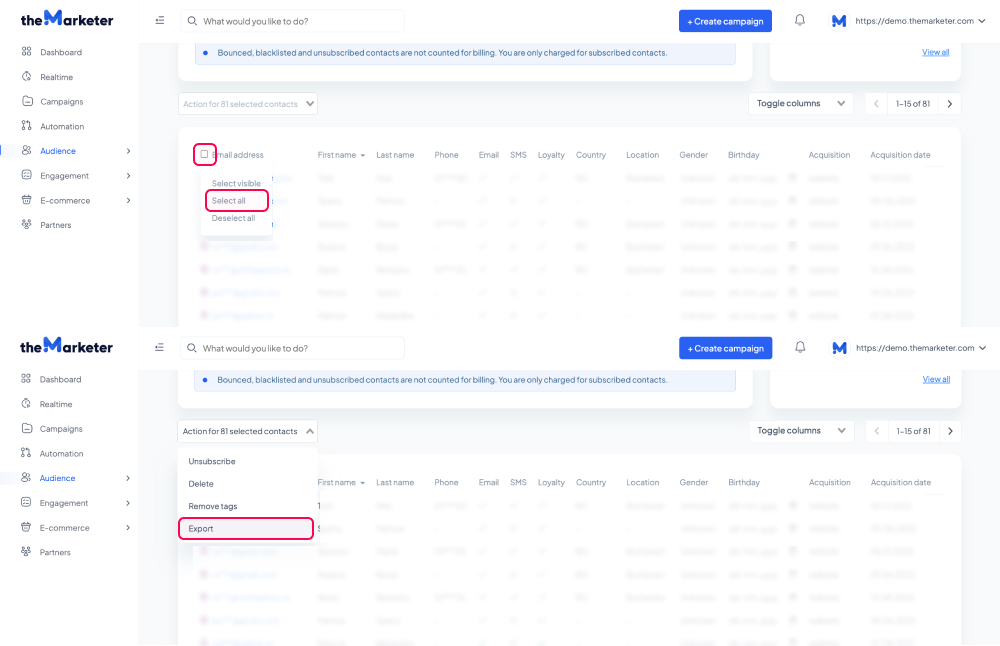Screen dimensions: 1000x646
Task: Expand Engagement submenu arrow in upper screenshot
Action: pos(128,175)
